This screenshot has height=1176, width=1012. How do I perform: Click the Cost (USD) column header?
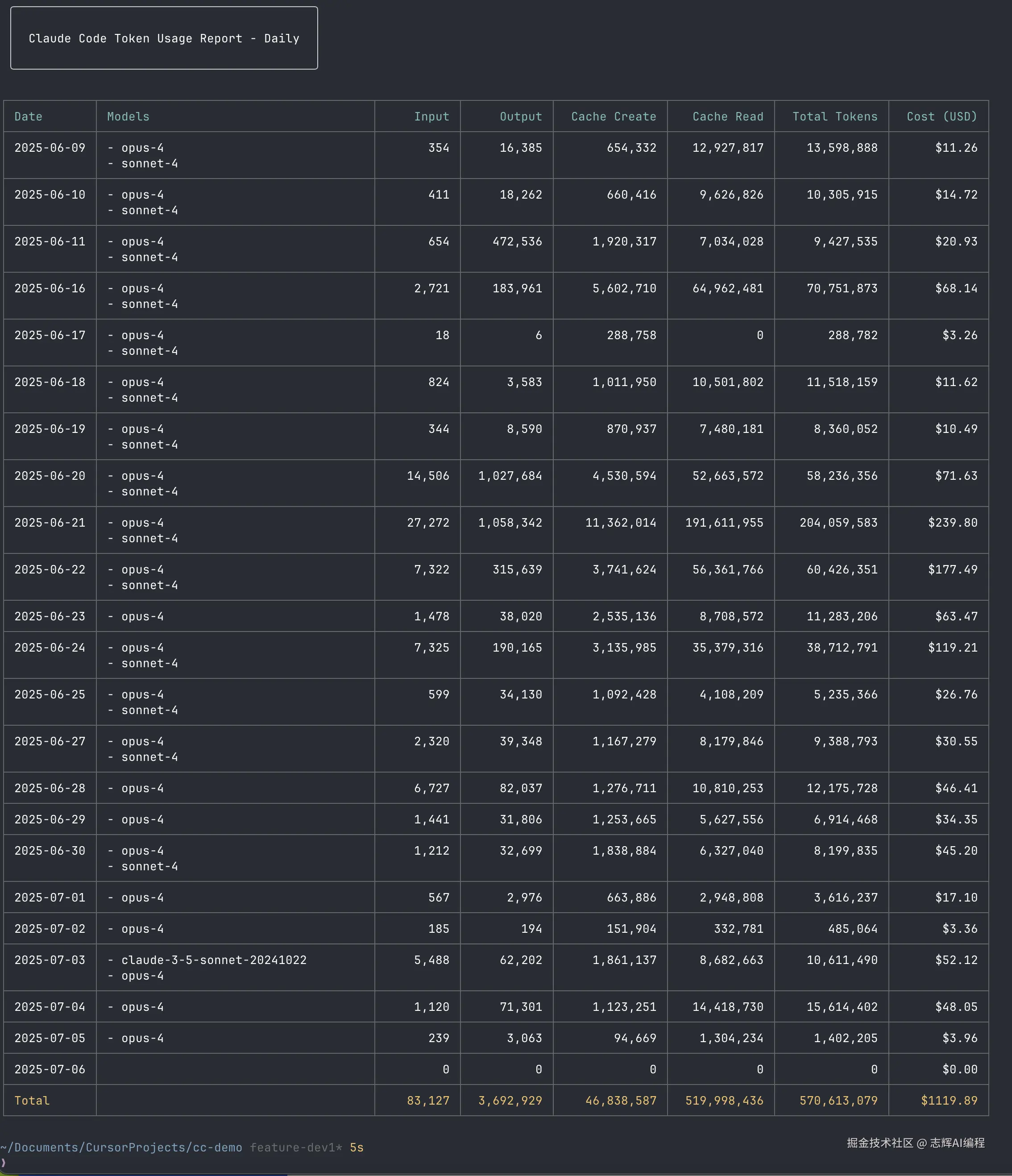(x=941, y=116)
